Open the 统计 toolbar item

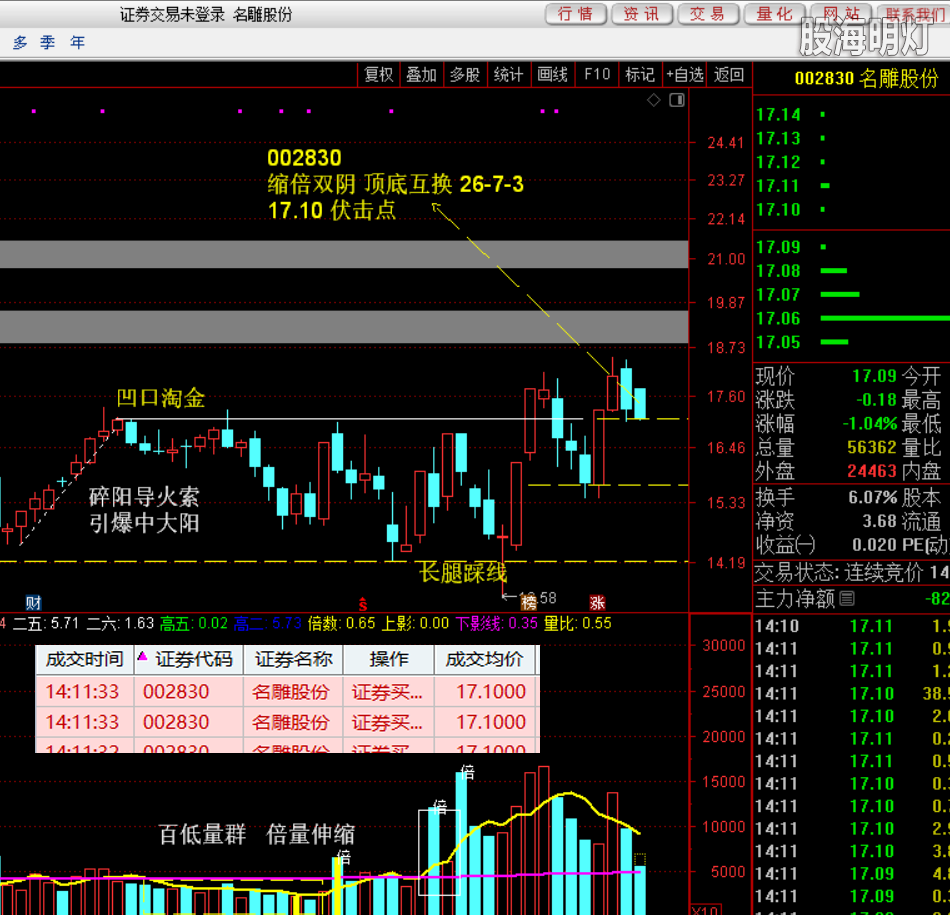[x=508, y=75]
